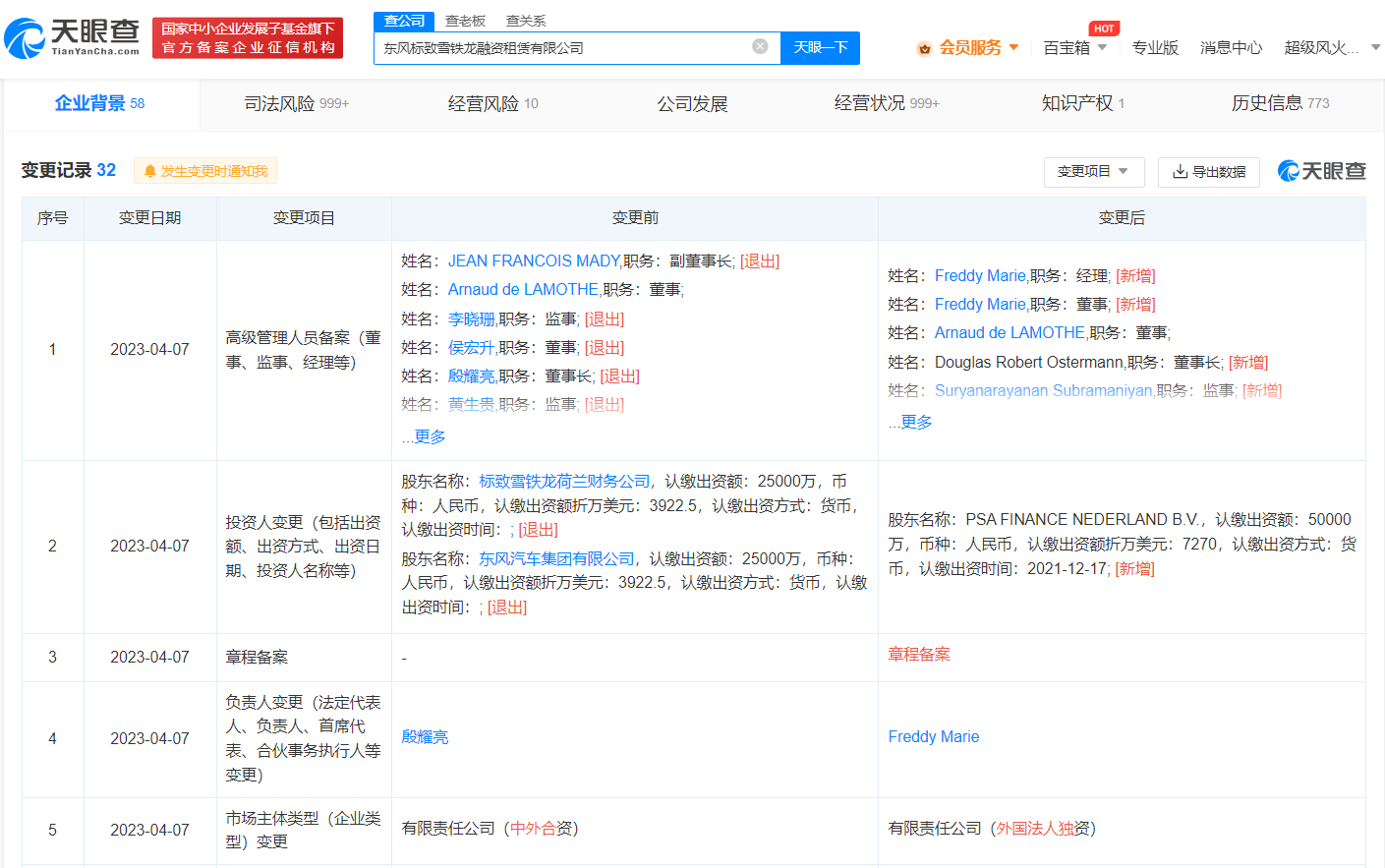
Task: Open the 黄生贵 person link
Action: [x=472, y=404]
